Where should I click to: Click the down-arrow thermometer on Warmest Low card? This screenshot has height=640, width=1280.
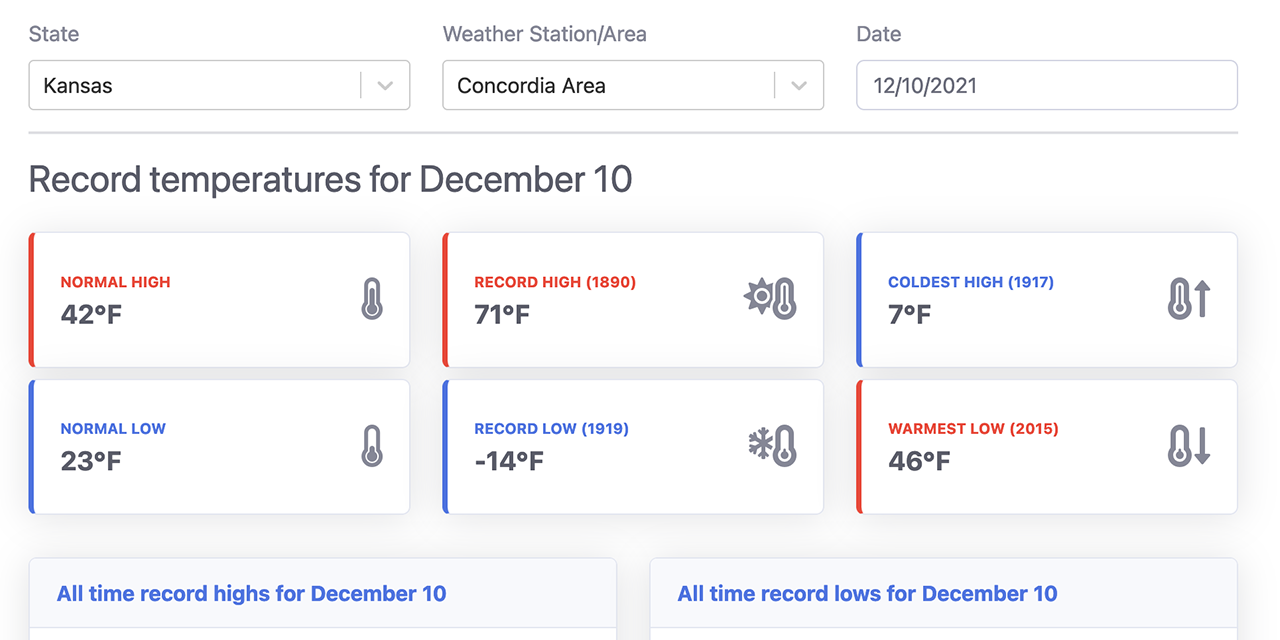pos(1188,446)
